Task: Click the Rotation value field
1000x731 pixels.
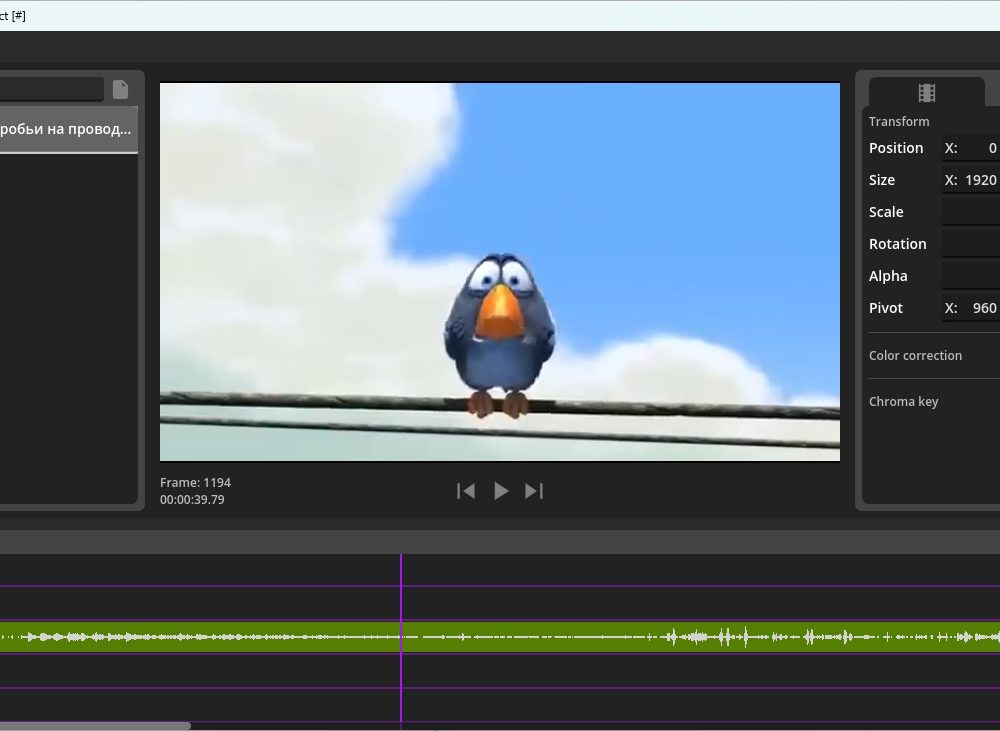Action: (x=971, y=244)
